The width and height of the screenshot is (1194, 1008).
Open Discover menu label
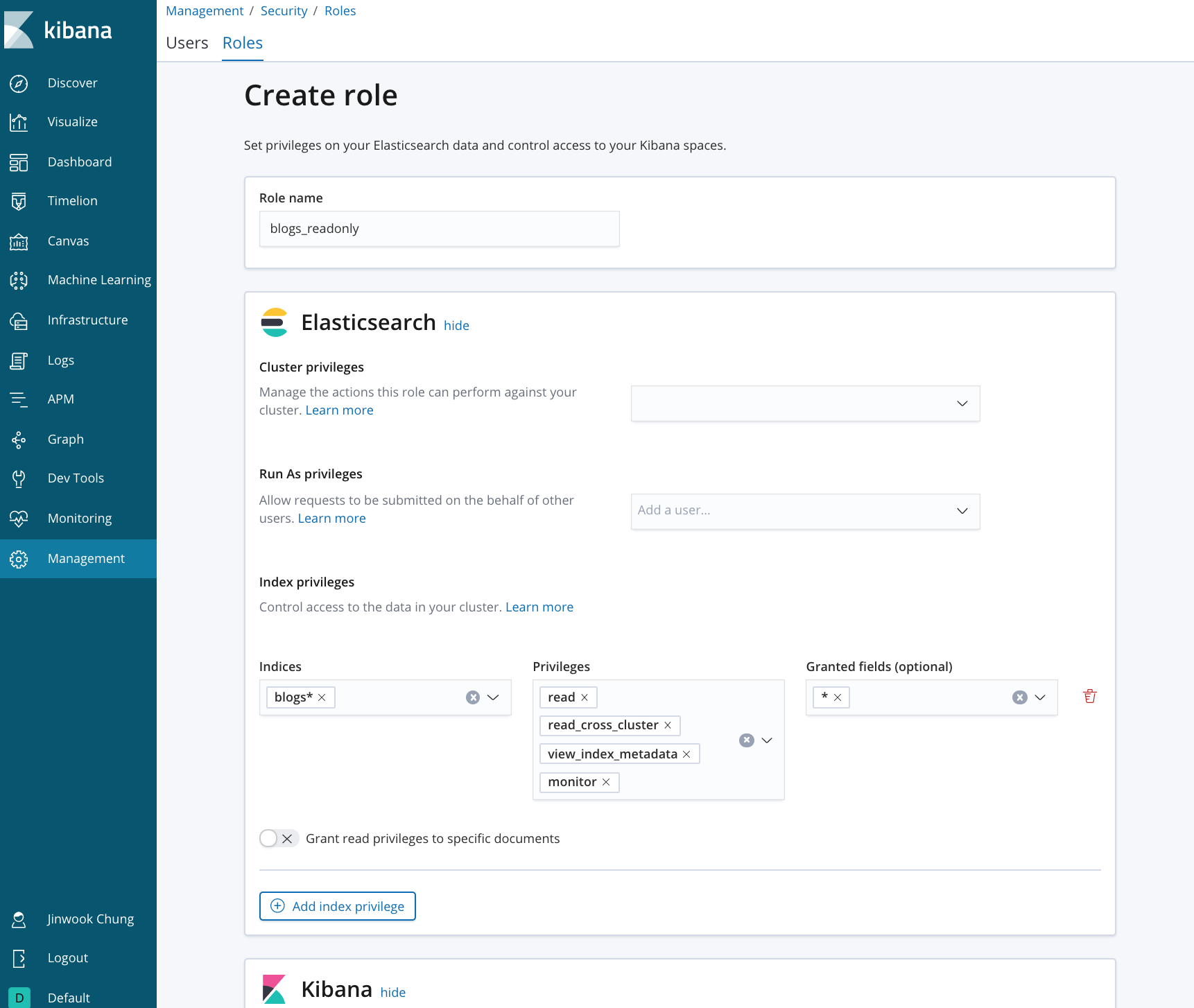[73, 83]
